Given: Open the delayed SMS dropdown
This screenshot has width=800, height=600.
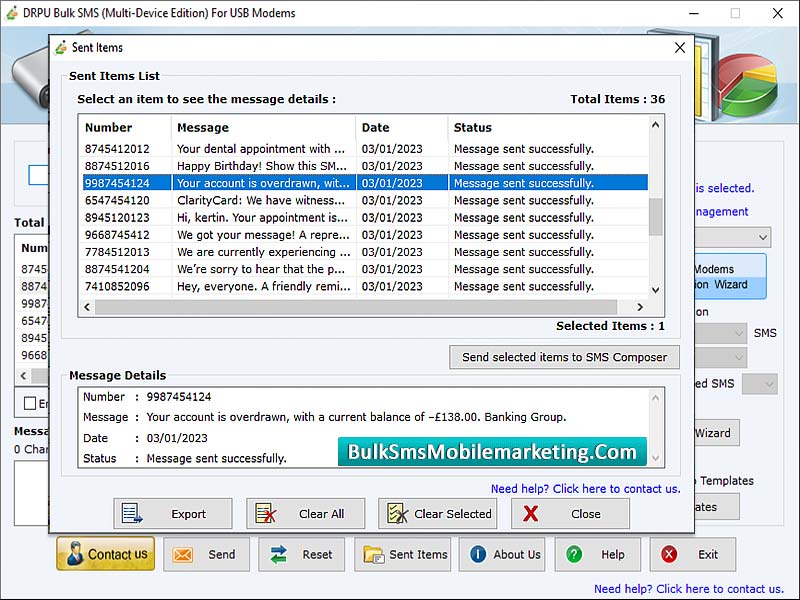Looking at the screenshot, I should (x=758, y=383).
